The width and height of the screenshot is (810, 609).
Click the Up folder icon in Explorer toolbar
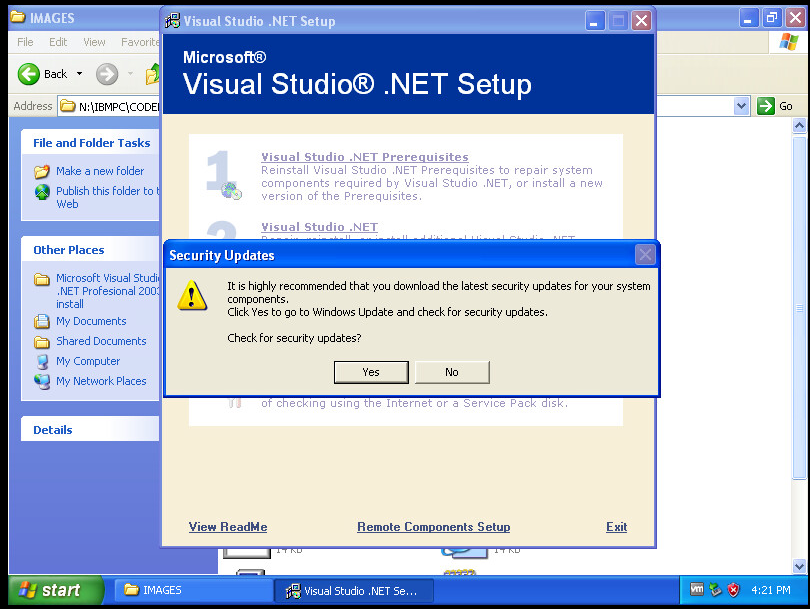coord(152,74)
